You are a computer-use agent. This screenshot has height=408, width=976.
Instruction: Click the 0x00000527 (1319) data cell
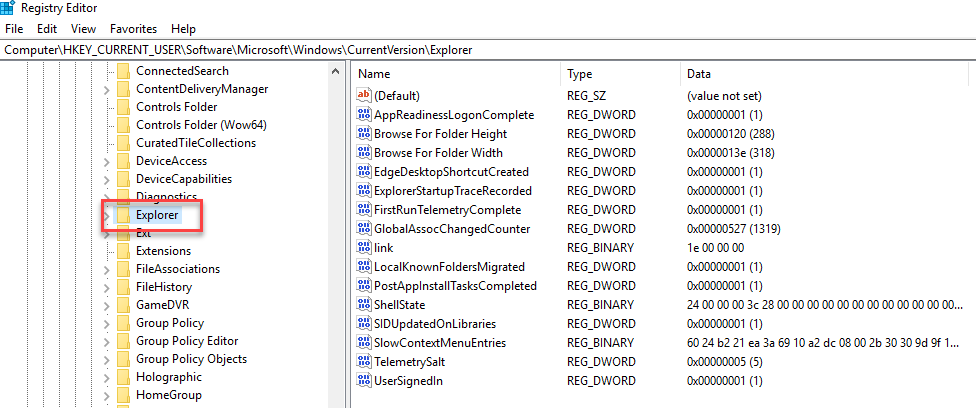point(733,229)
